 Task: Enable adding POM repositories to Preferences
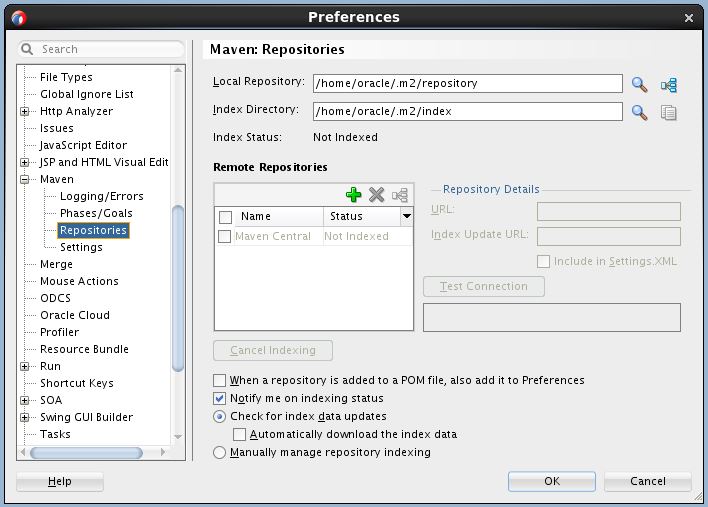[220, 381]
